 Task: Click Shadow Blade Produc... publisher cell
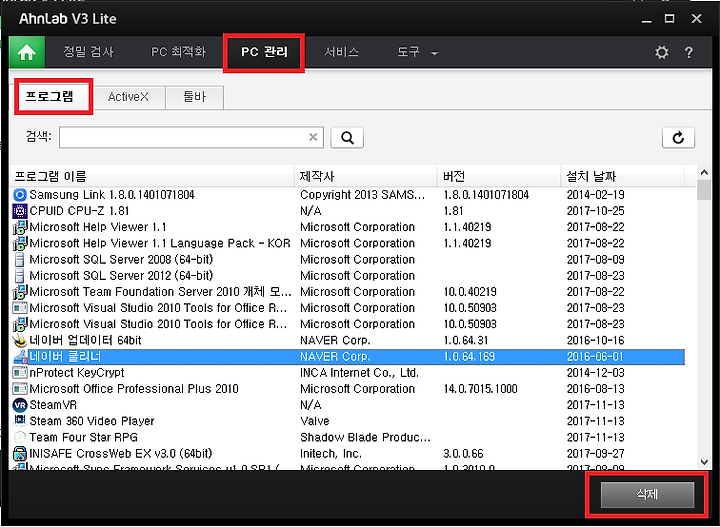coord(366,437)
